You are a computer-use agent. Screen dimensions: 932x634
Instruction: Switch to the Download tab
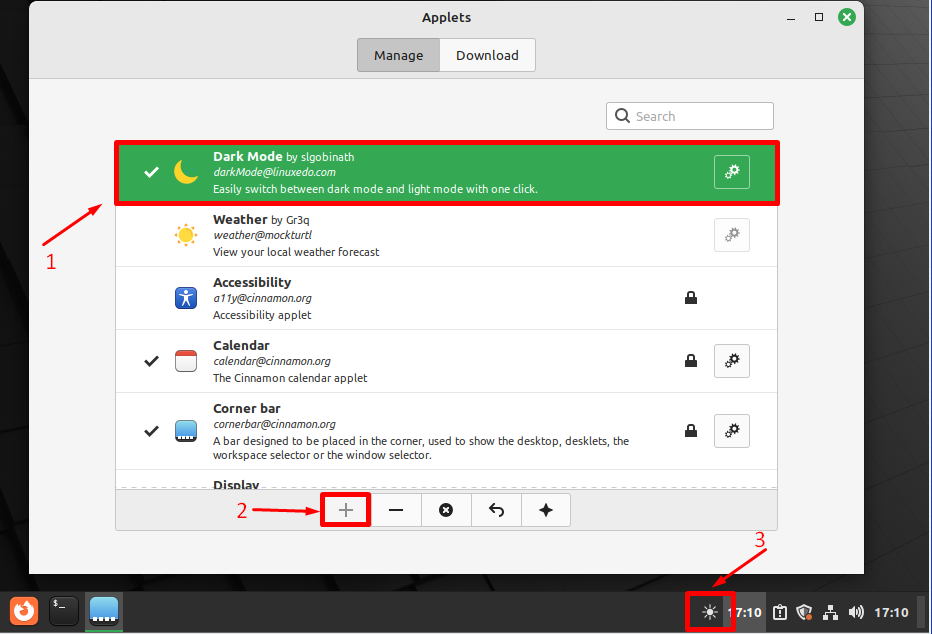pyautogui.click(x=487, y=56)
